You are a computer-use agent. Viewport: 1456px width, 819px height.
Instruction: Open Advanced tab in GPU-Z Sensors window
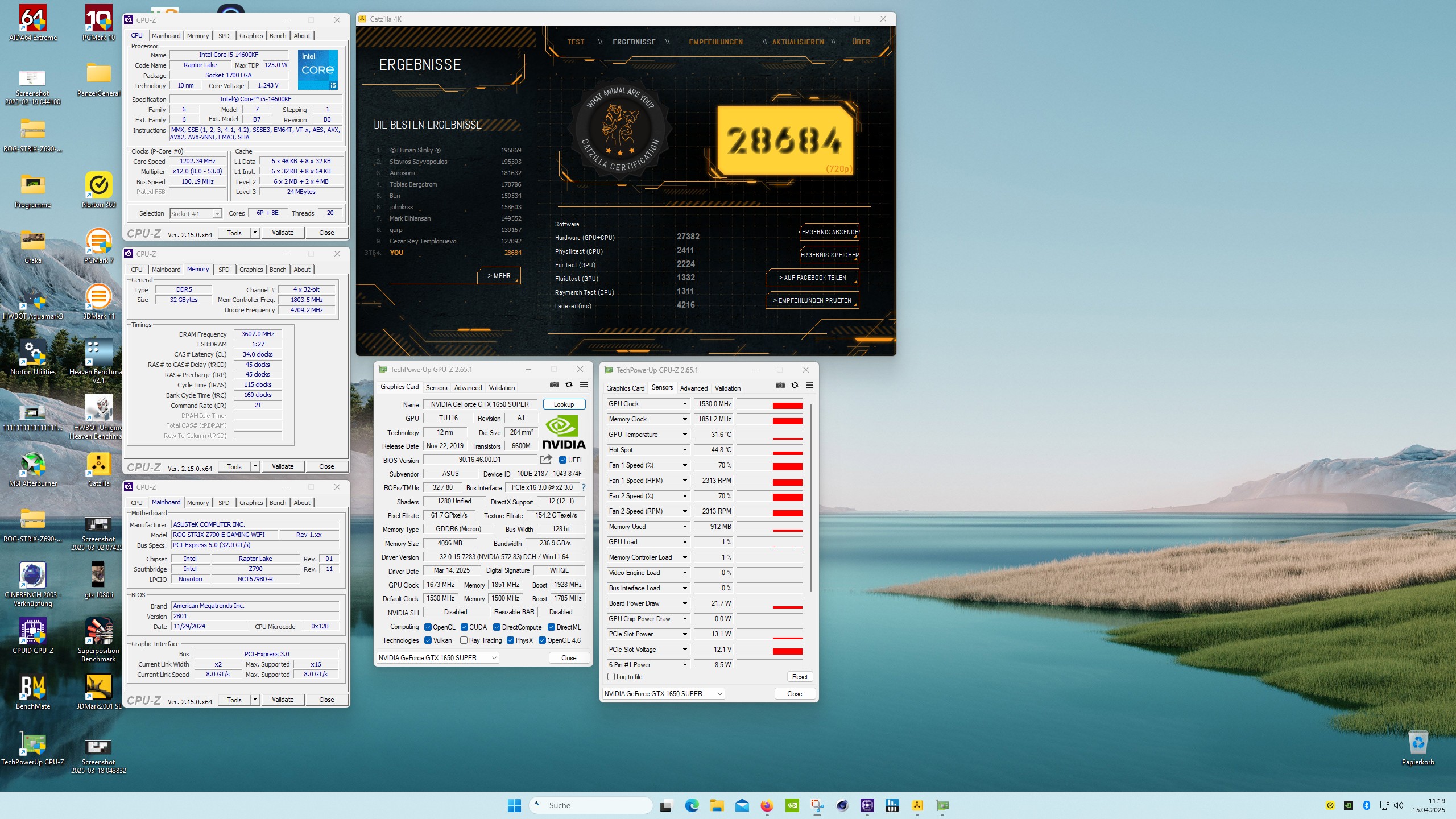(694, 388)
